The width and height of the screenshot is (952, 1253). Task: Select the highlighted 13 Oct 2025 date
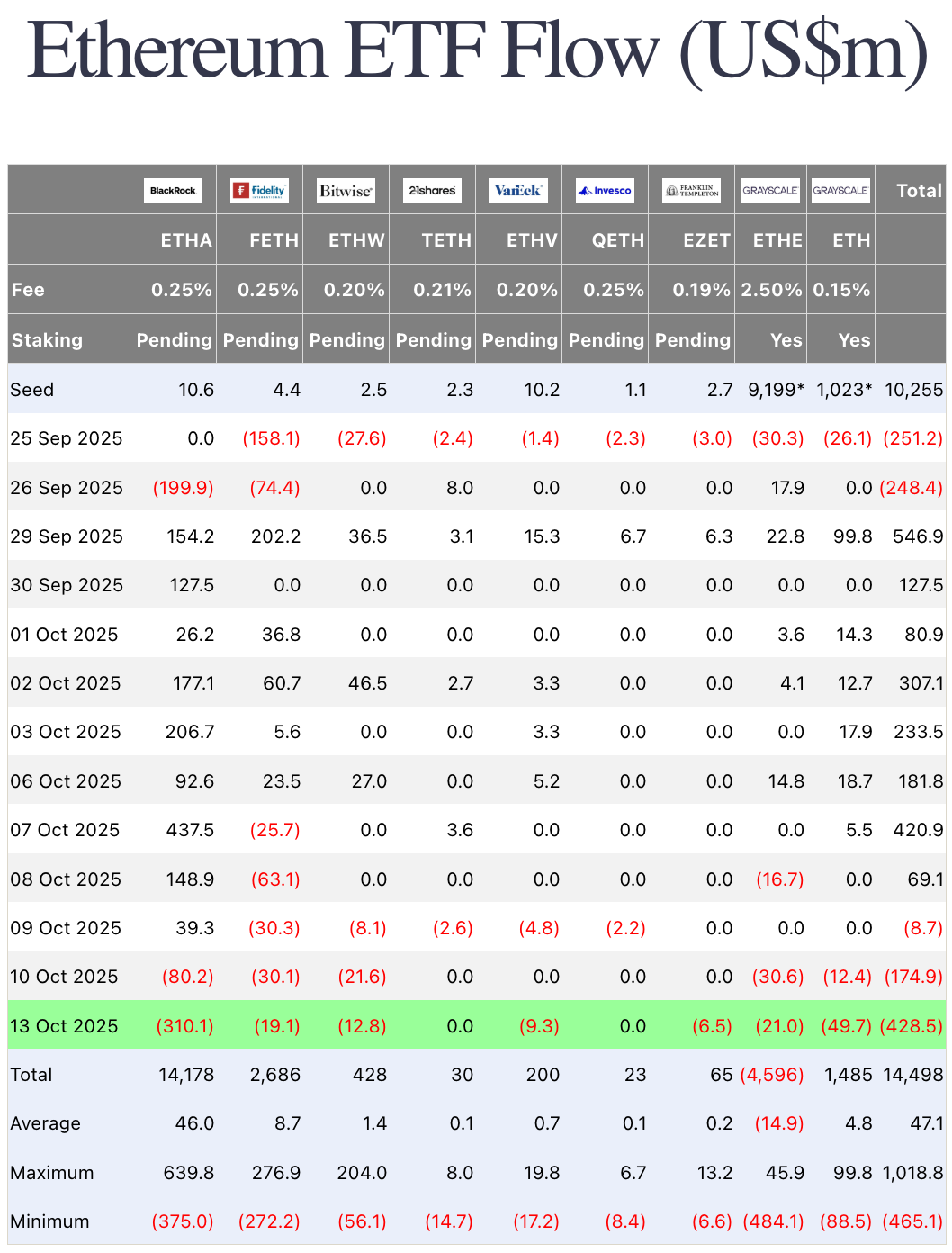tap(64, 1026)
